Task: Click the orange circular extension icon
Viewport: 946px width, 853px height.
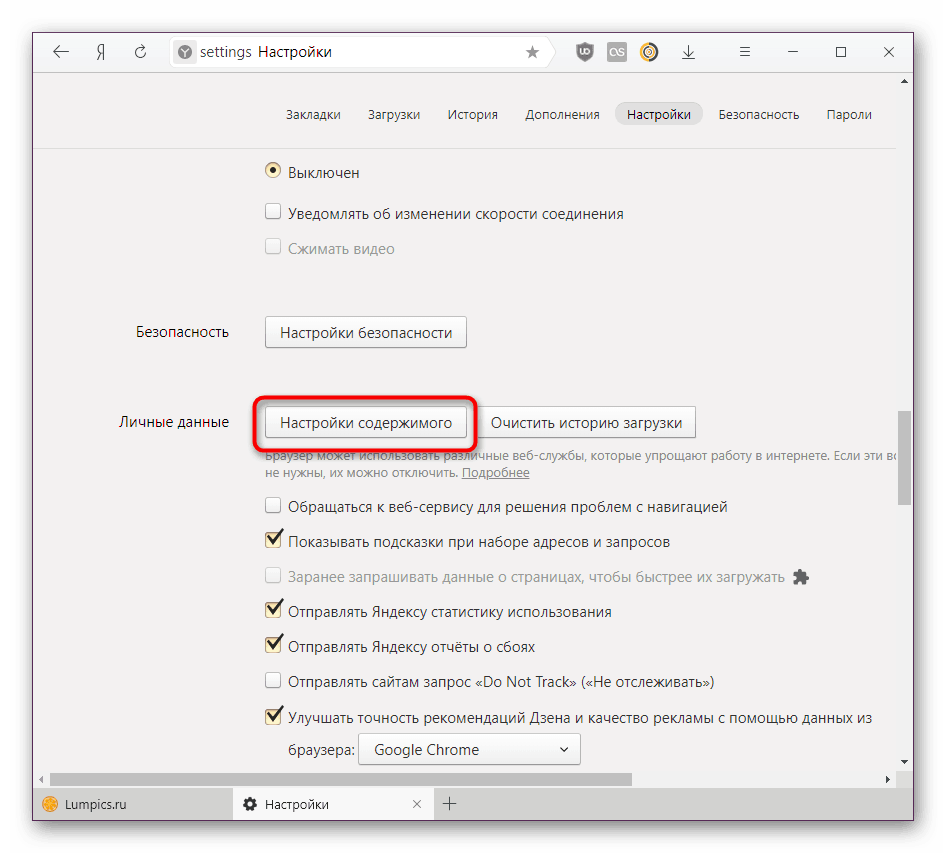Action: click(649, 52)
